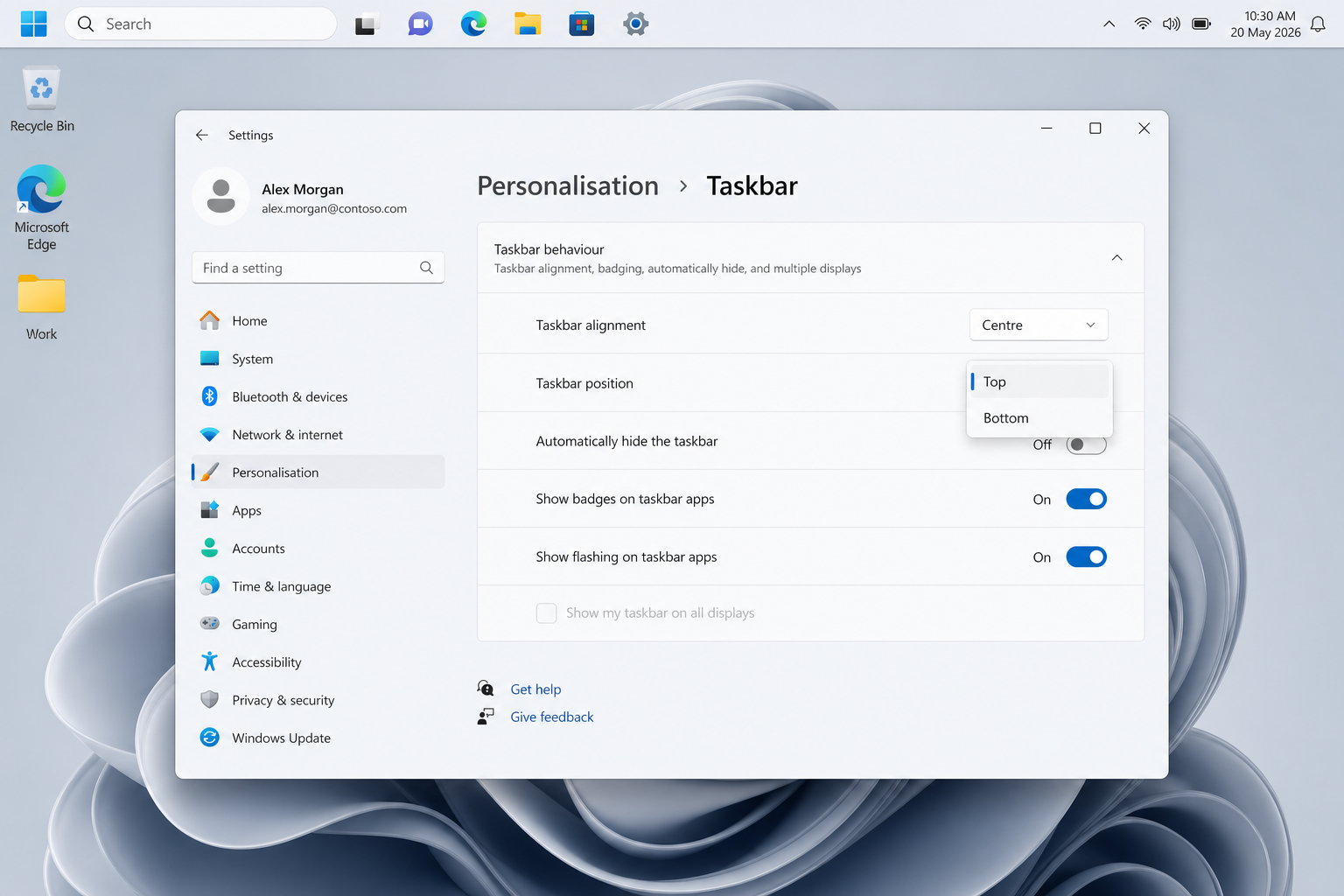Maximise the Settings window
Viewport: 1344px width, 896px height.
[1095, 129]
